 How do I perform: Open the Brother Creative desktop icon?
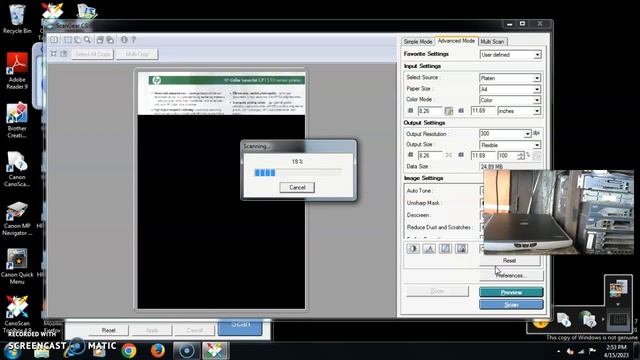17,120
